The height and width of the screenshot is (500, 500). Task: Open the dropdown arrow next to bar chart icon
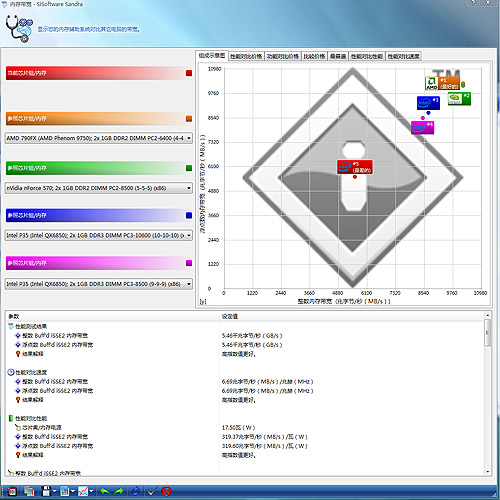(73, 491)
